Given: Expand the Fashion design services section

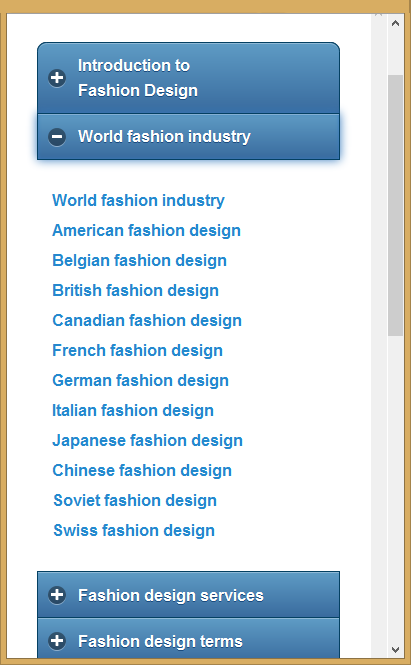Looking at the screenshot, I should pyautogui.click(x=188, y=595).
